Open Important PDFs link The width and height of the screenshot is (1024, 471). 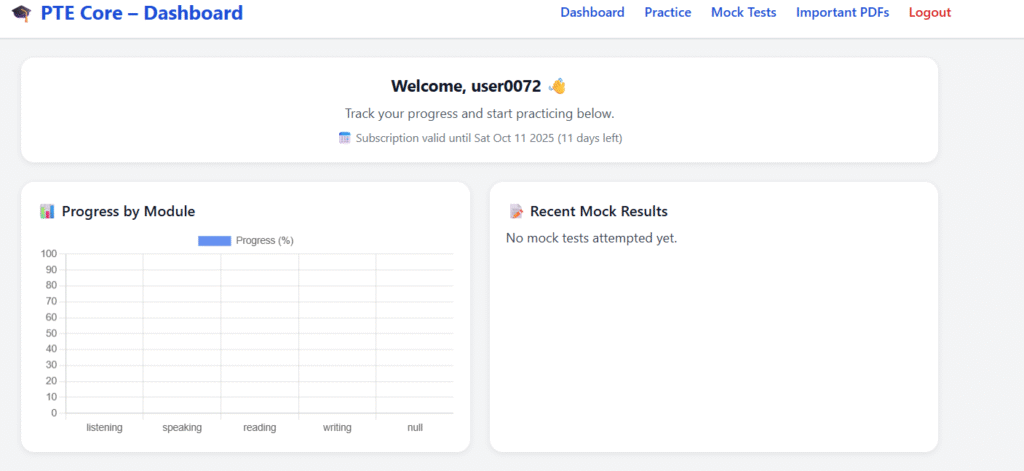click(x=842, y=13)
